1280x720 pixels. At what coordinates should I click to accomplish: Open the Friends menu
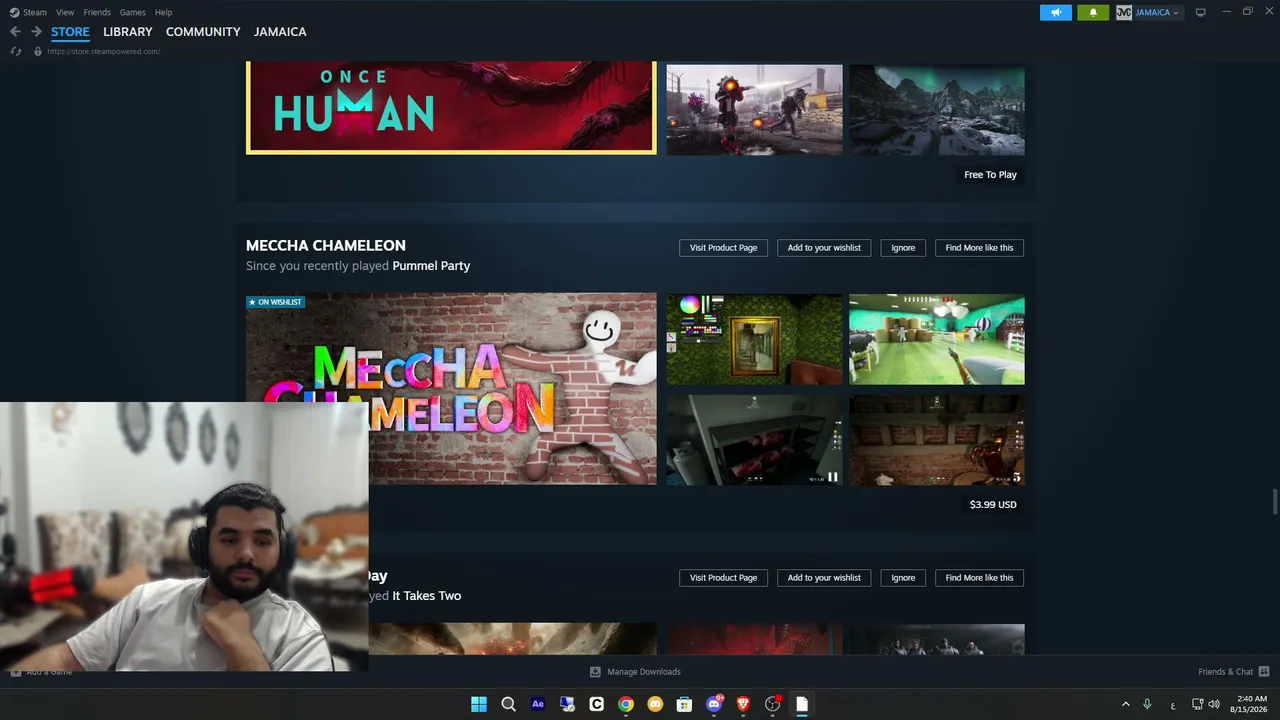[97, 12]
